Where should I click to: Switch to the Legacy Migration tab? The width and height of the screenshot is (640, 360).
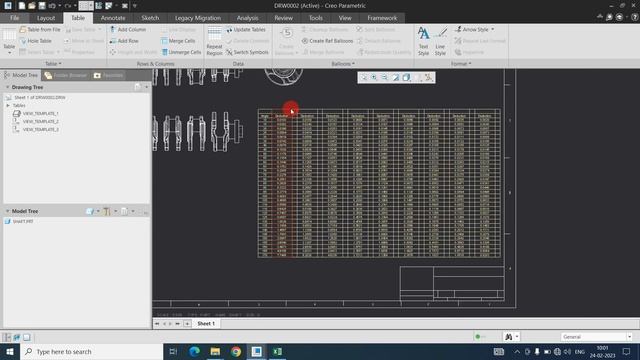click(x=198, y=18)
